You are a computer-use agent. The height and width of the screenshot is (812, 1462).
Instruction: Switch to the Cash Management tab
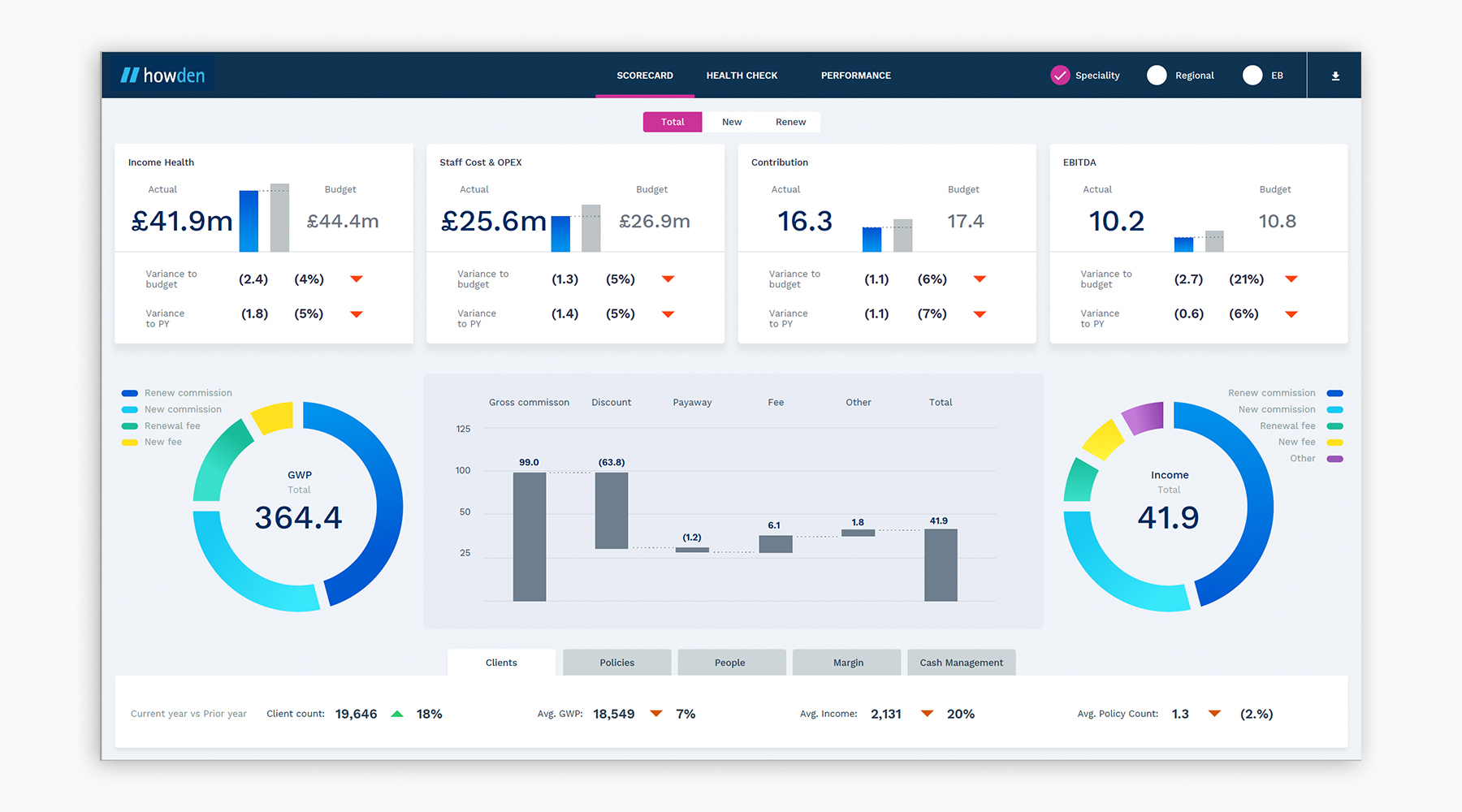[x=962, y=663]
